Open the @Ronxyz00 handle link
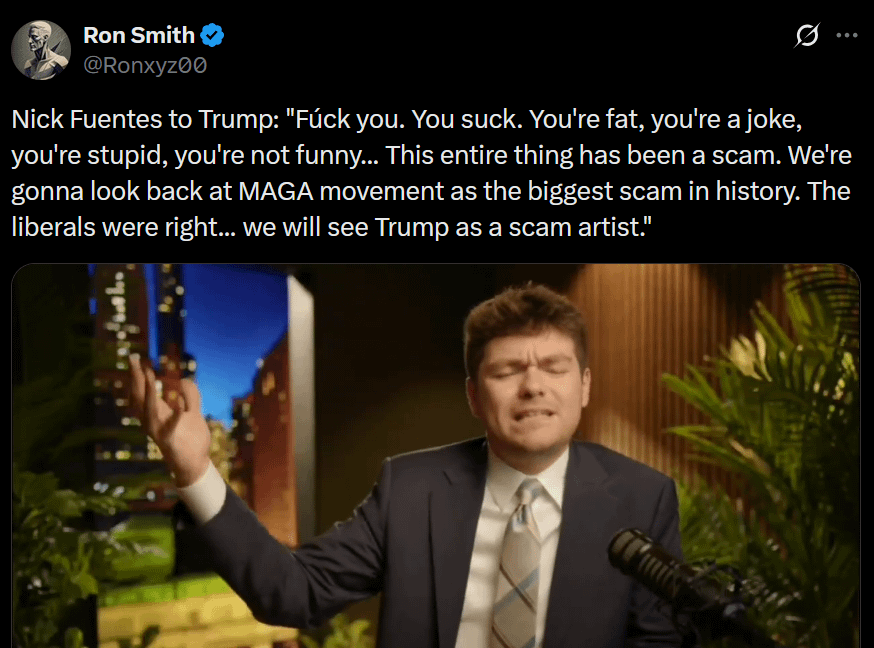This screenshot has height=648, width=874. coord(145,65)
